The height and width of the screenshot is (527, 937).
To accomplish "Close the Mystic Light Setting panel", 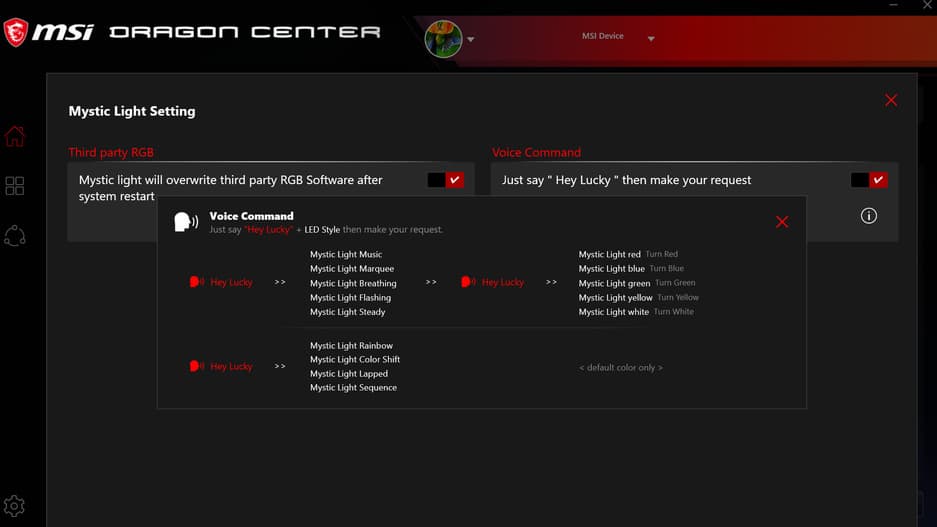I will (x=891, y=100).
